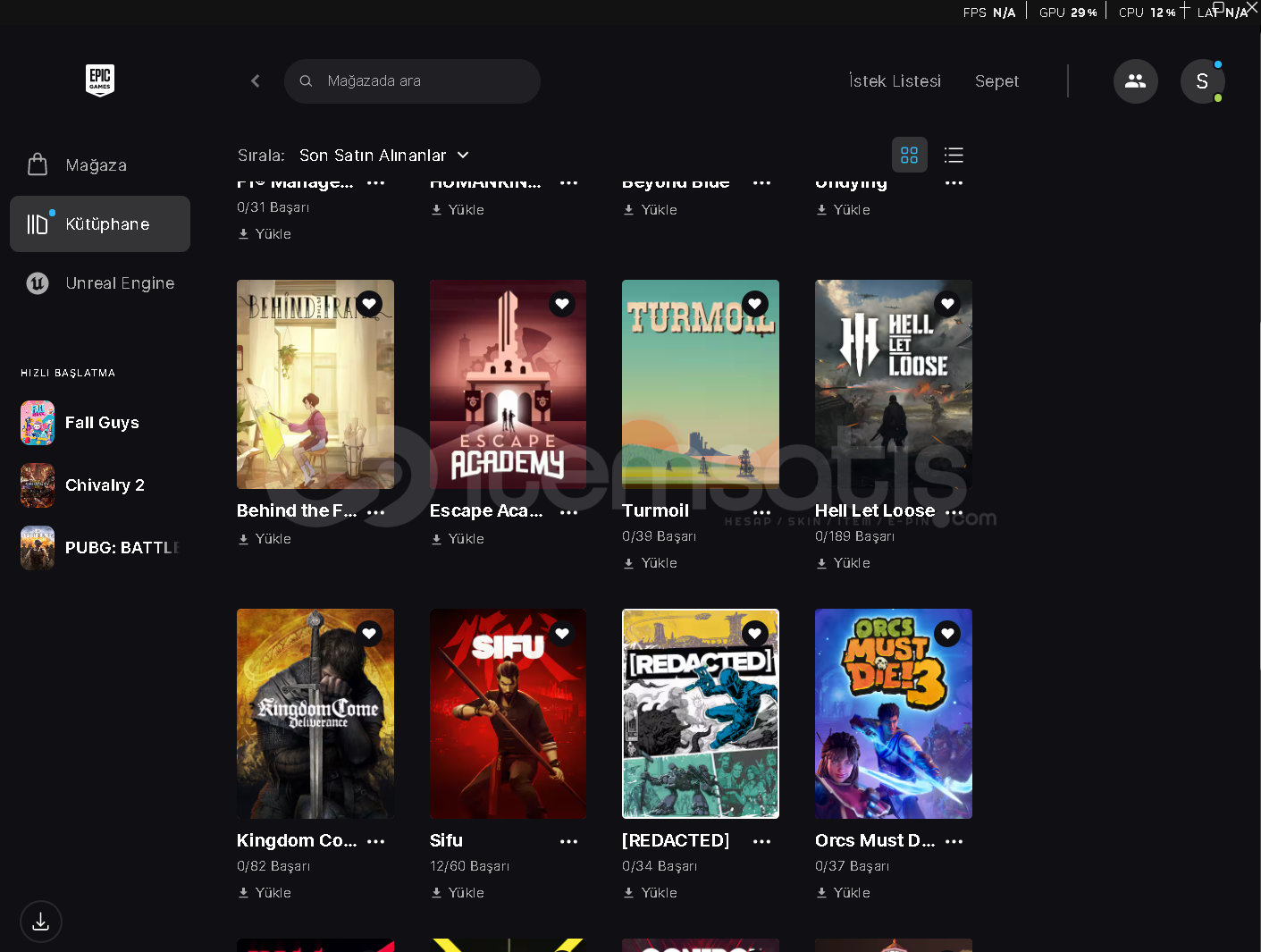This screenshot has width=1261, height=952.
Task: Switch to grid view
Action: pyautogui.click(x=910, y=156)
